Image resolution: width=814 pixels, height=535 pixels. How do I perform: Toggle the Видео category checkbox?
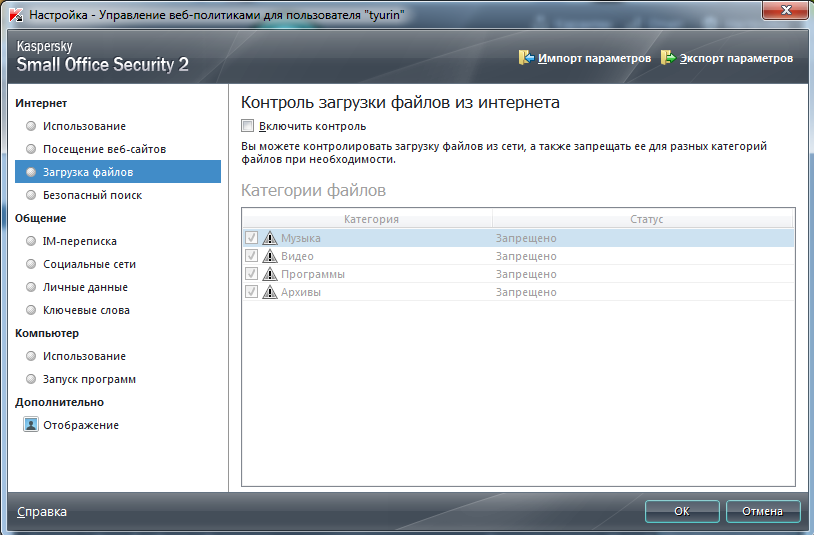click(251, 256)
